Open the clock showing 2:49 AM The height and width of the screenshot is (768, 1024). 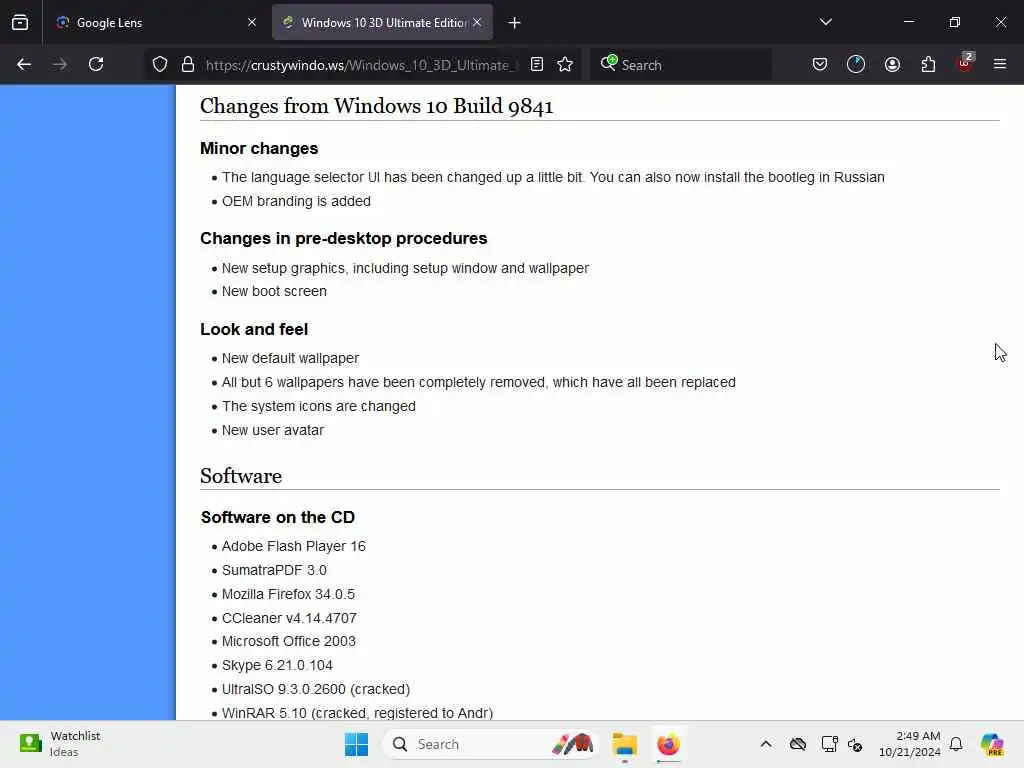[x=910, y=744]
